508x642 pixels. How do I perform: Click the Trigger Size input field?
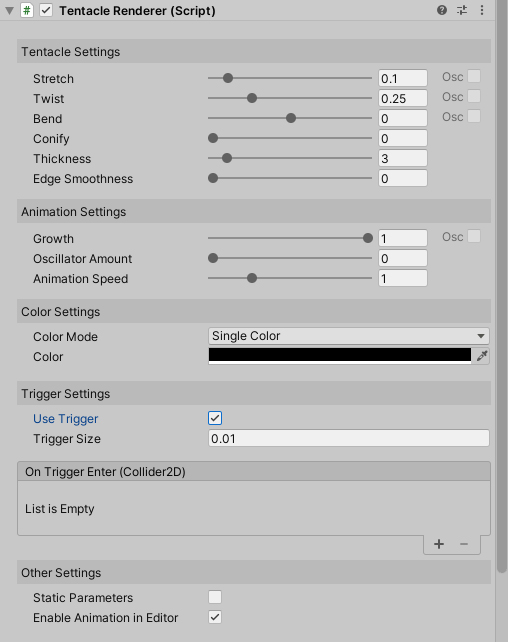click(x=349, y=438)
